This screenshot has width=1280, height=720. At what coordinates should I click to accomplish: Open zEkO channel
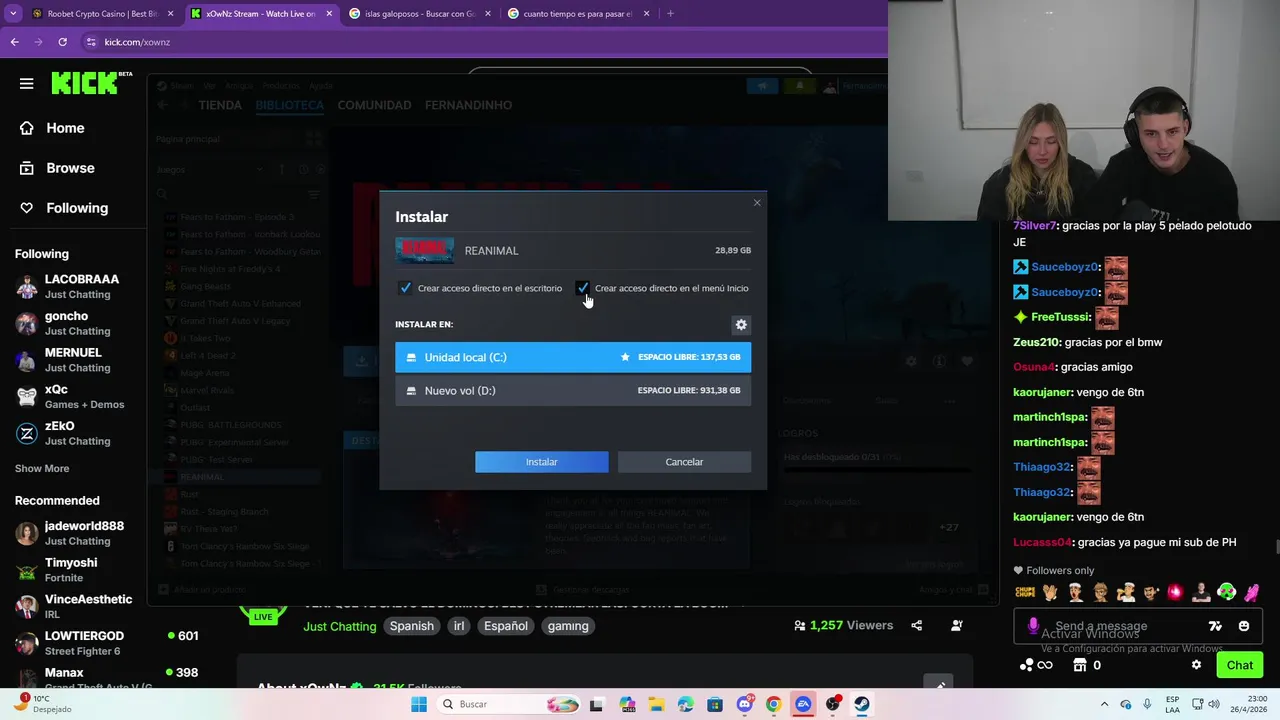(72, 433)
